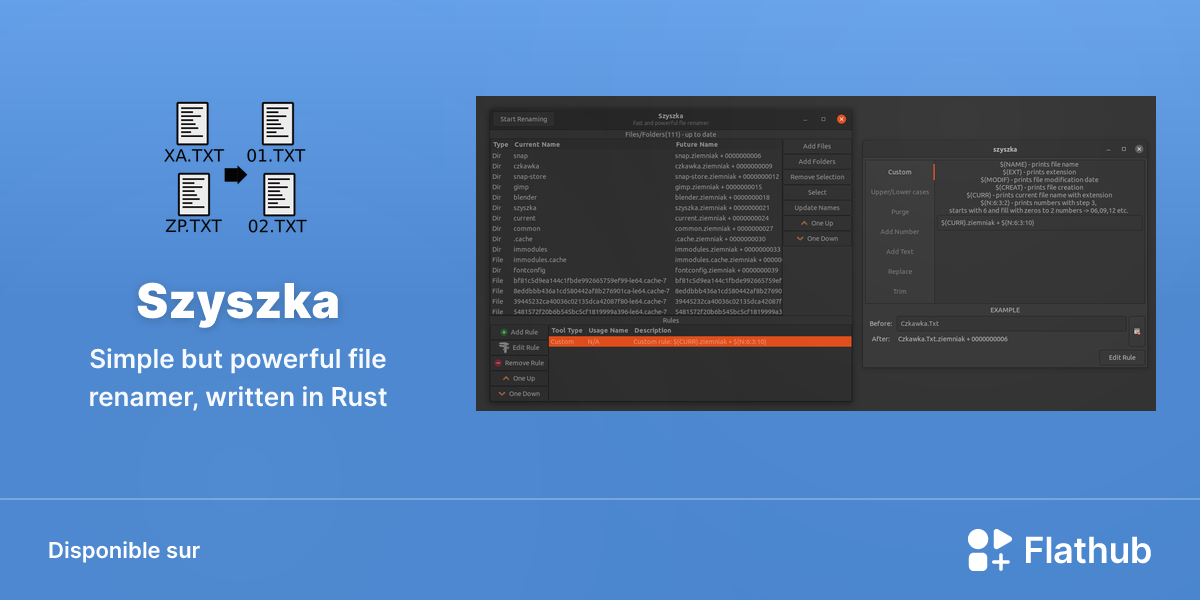
Task: Select file row starting 'bf81c5d9ea144c1f'
Action: point(636,281)
